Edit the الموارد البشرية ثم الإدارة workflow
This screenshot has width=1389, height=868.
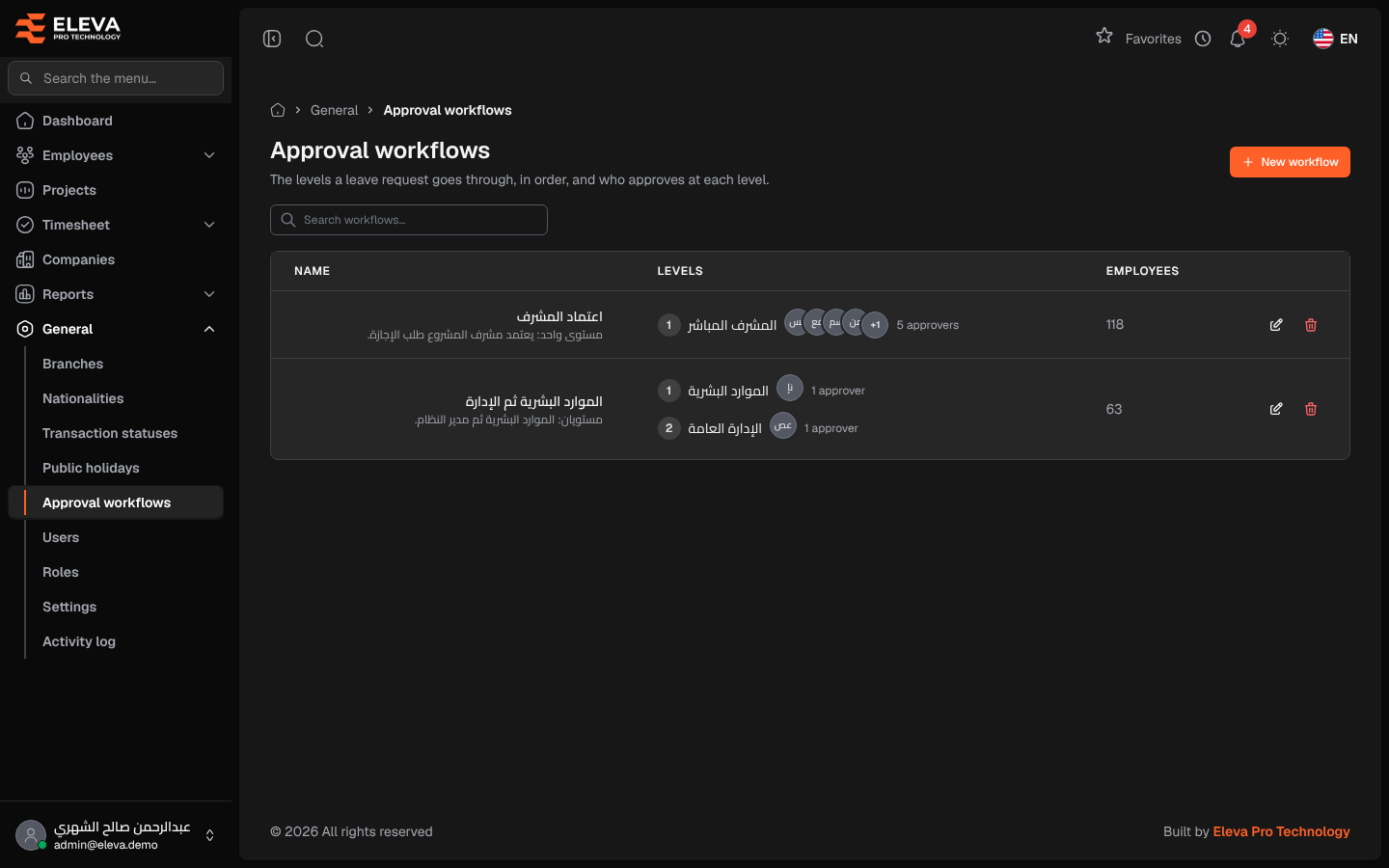point(1276,409)
